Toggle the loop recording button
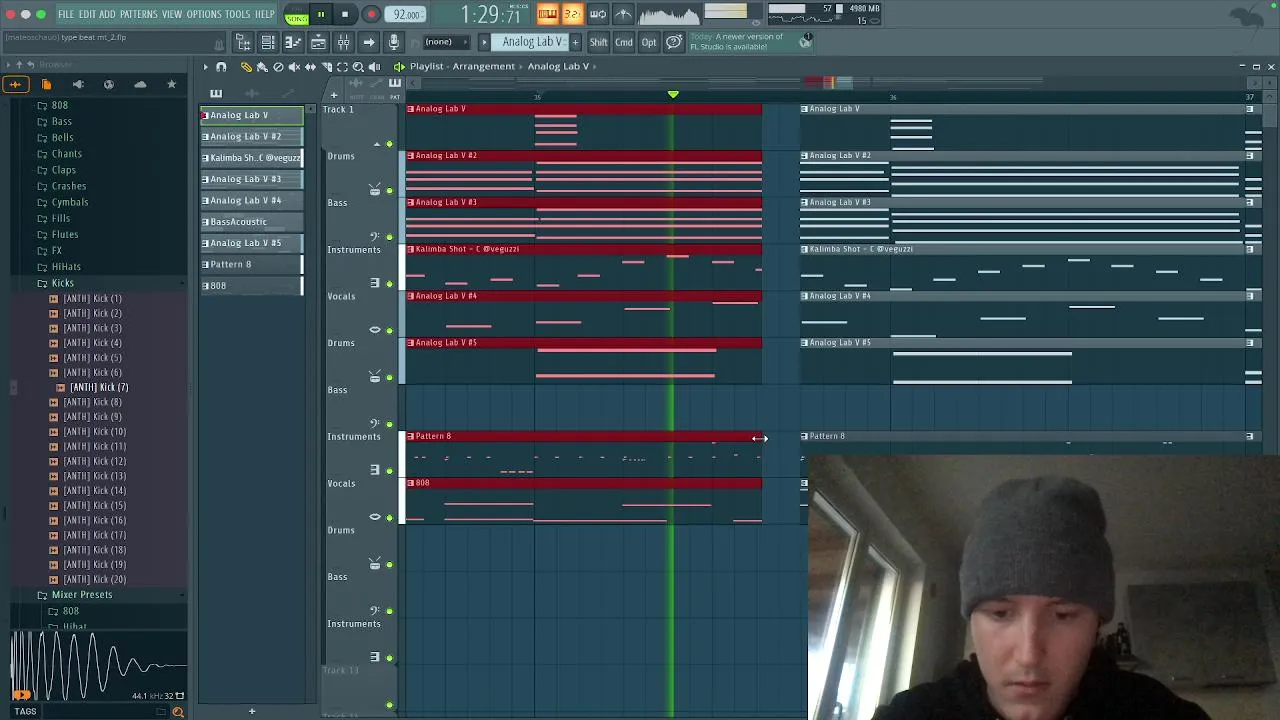1280x720 pixels. [x=597, y=14]
